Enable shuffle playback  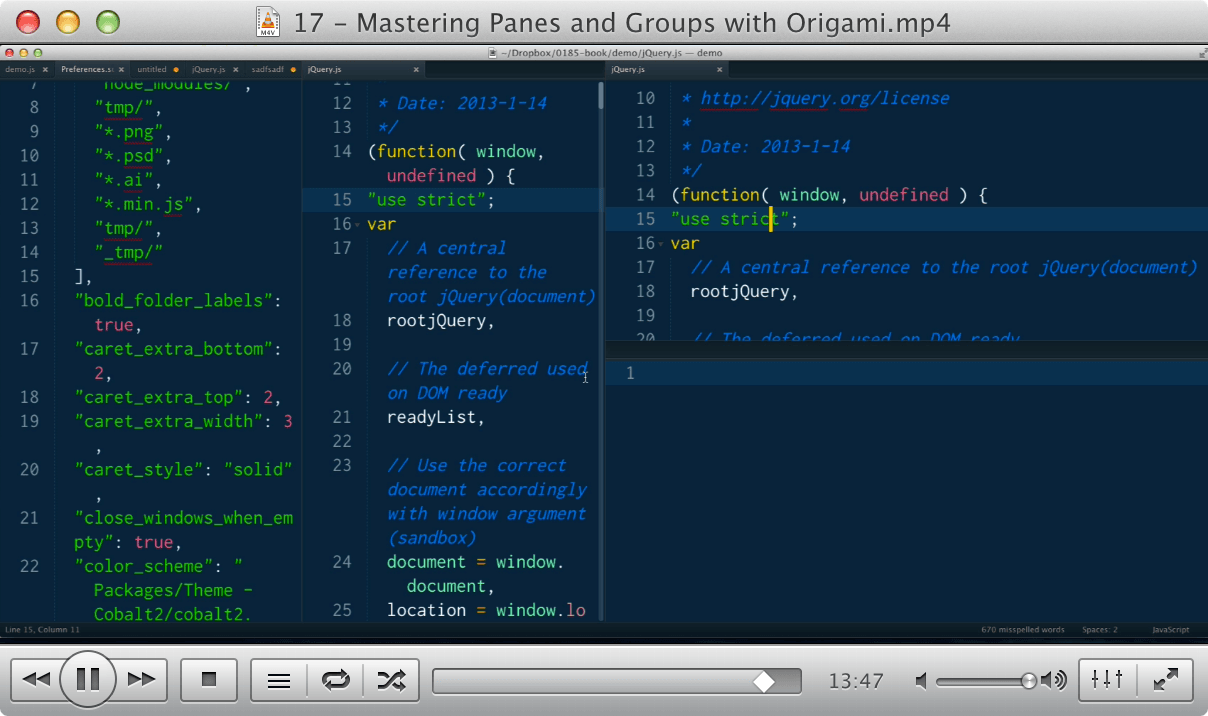[392, 679]
